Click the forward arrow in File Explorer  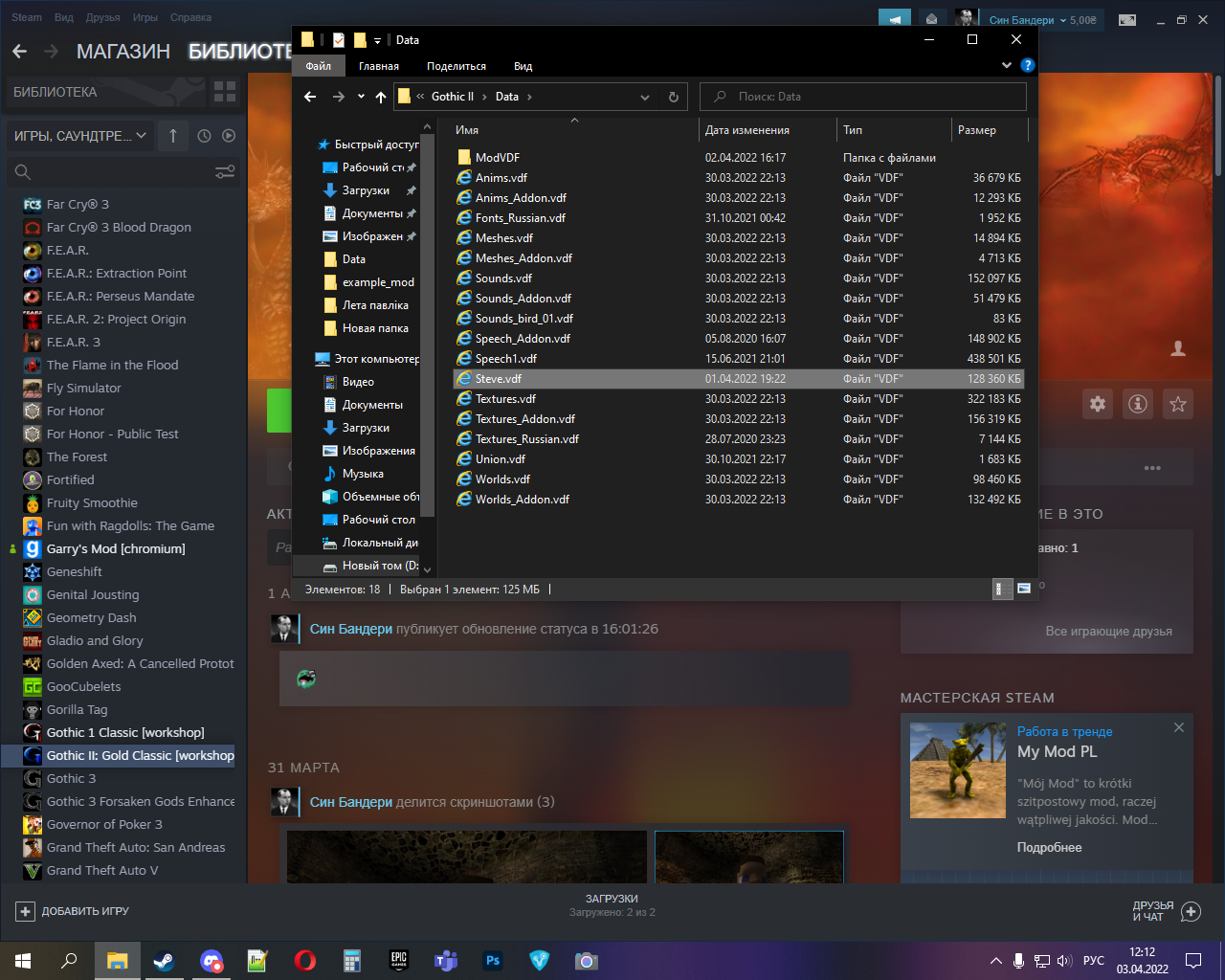click(338, 97)
